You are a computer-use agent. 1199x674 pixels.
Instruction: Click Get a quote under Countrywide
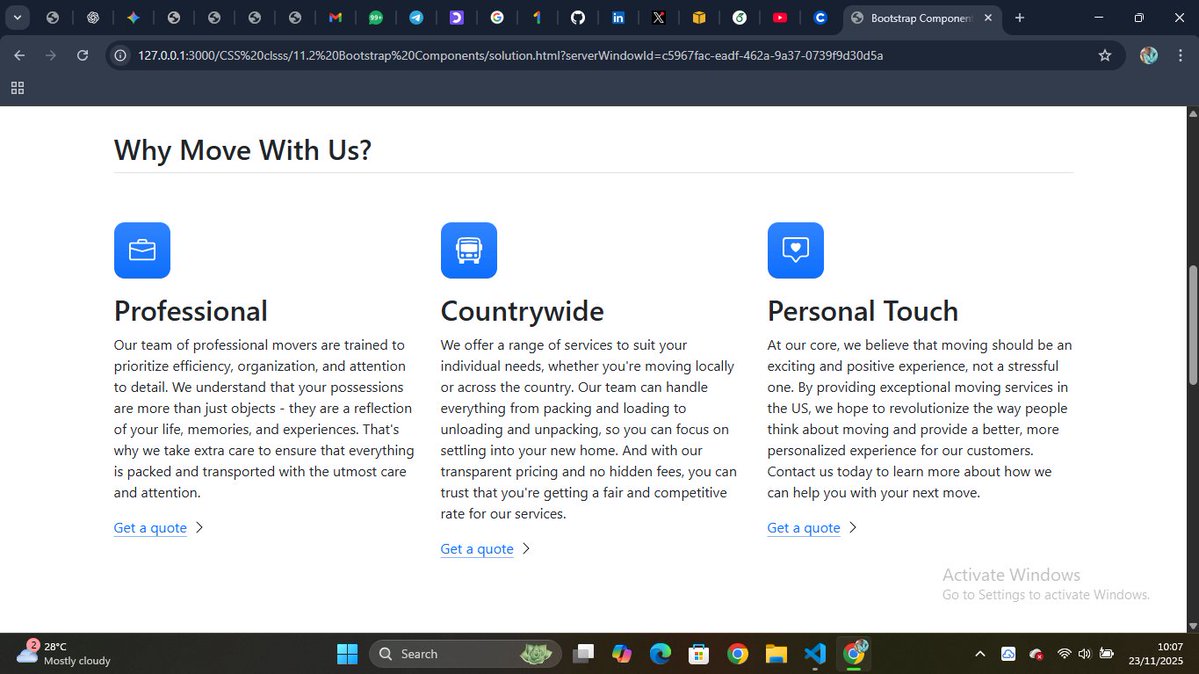coord(477,548)
